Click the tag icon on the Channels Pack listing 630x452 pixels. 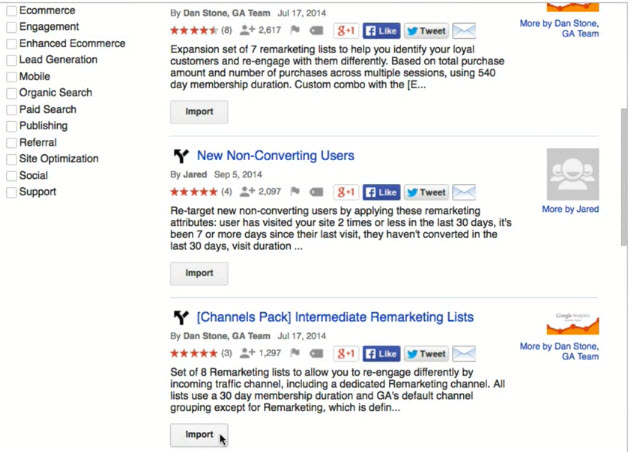317,354
